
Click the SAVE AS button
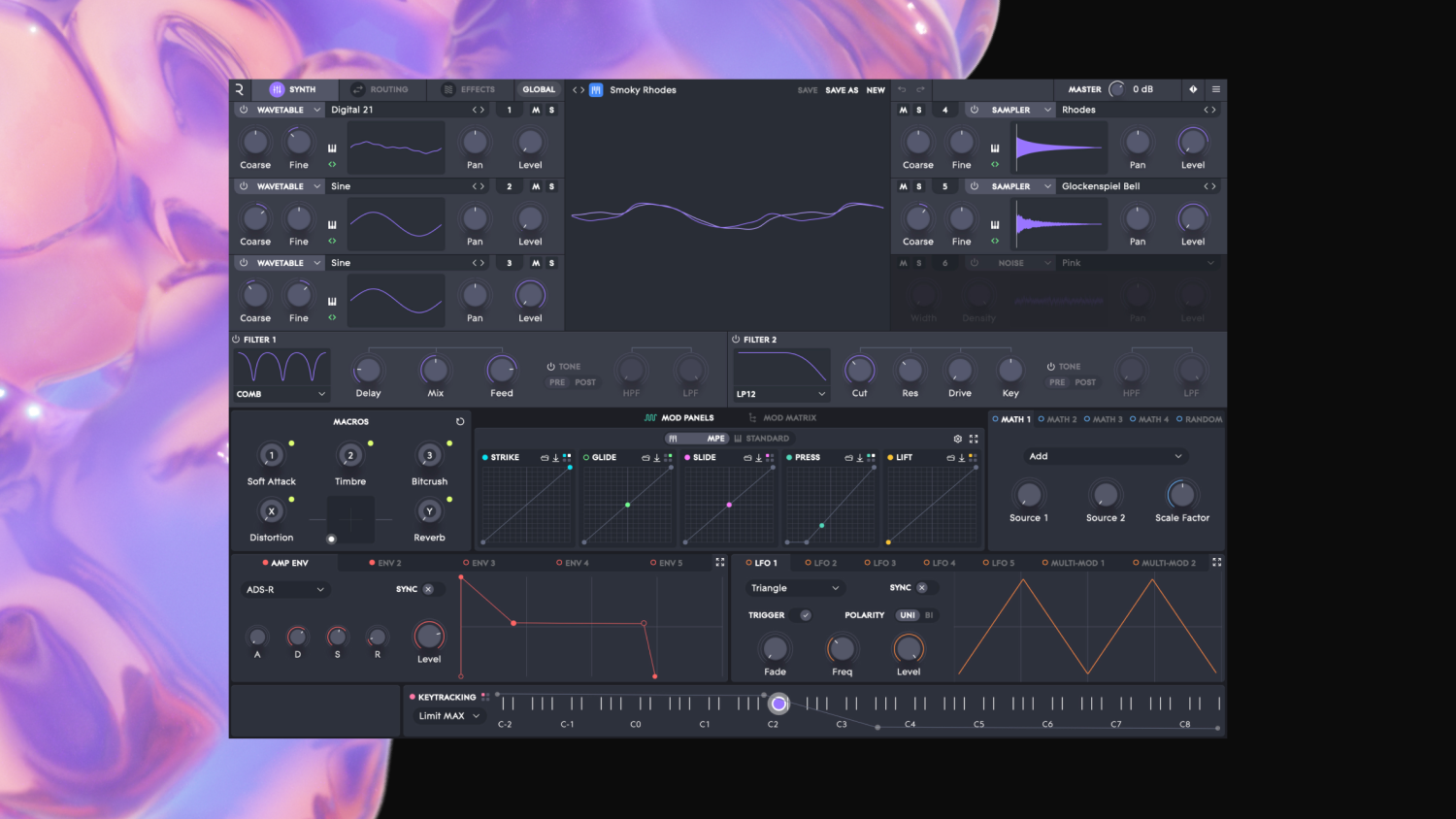[x=842, y=90]
